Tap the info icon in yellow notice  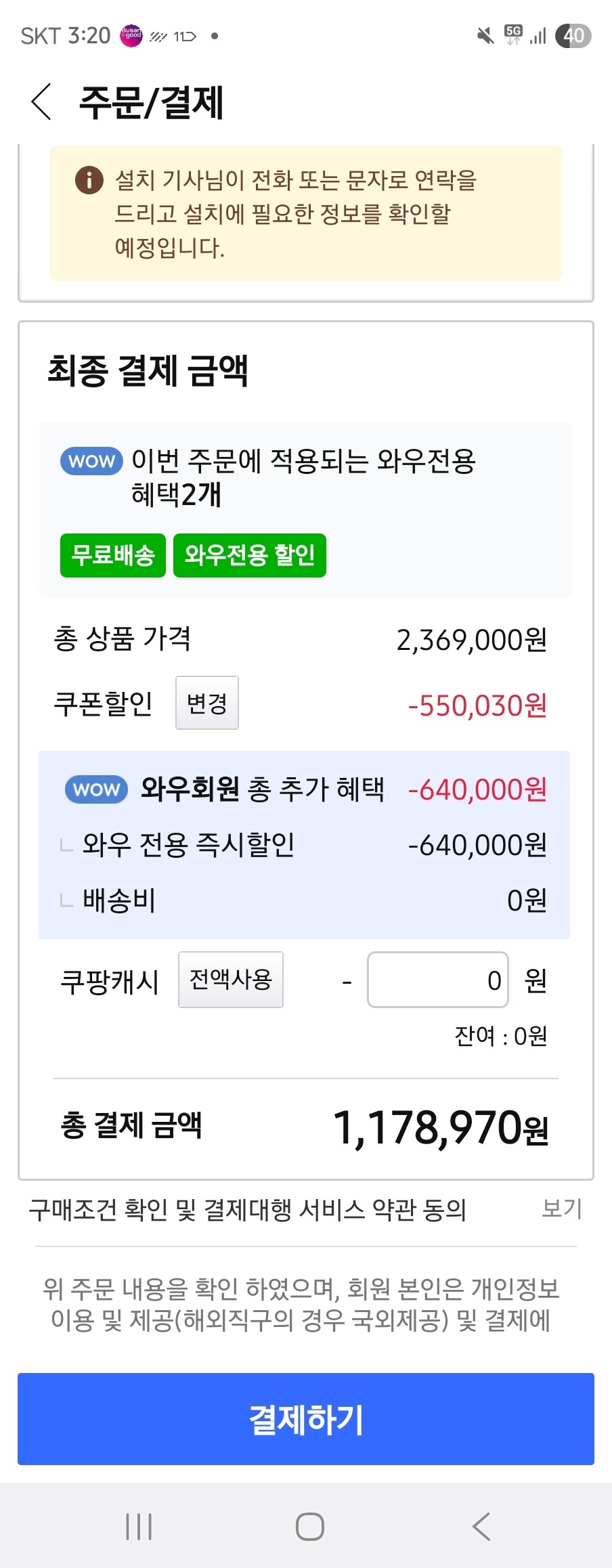click(x=89, y=181)
